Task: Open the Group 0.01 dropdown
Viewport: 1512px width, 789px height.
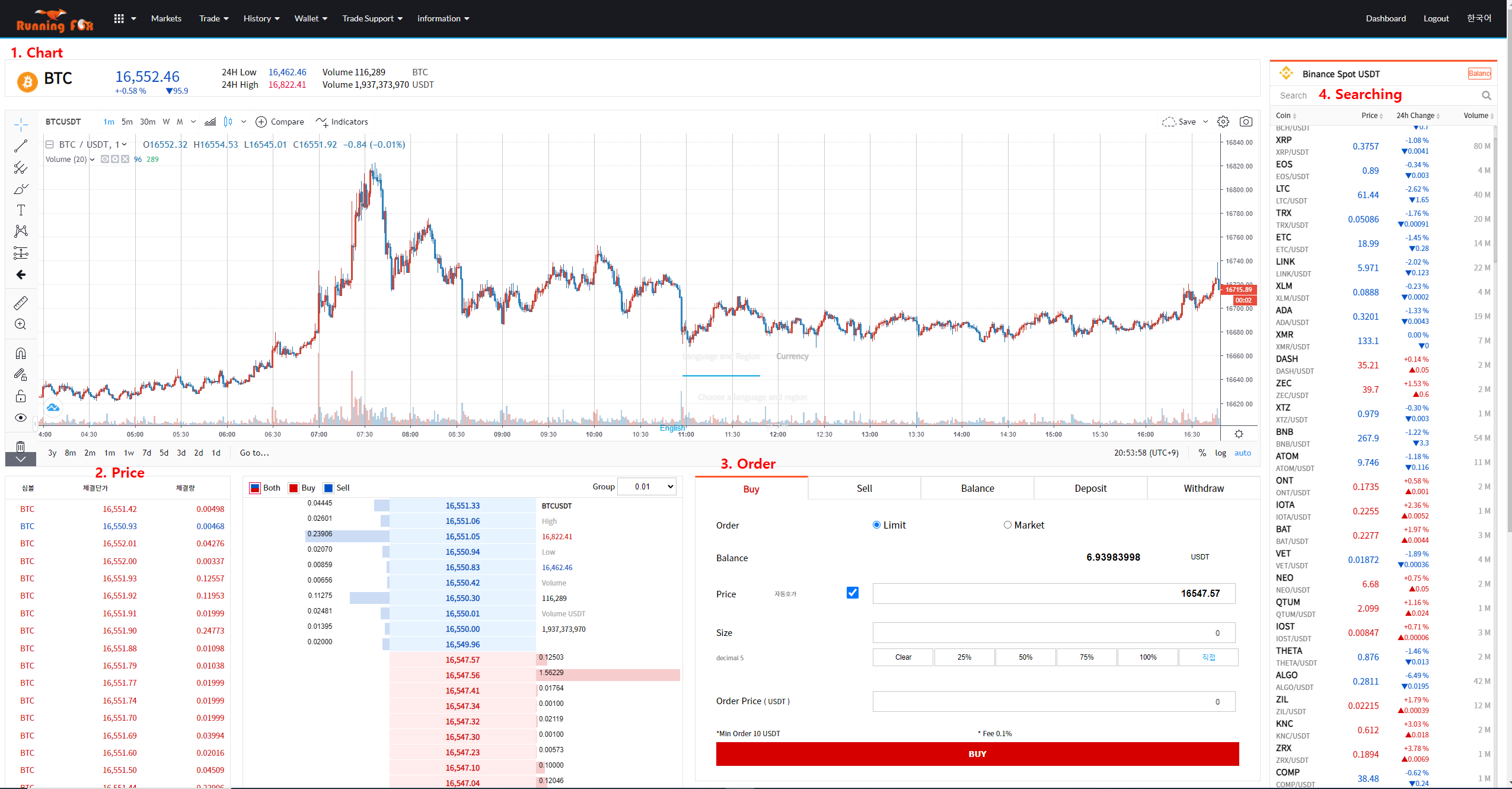Action: 646,487
